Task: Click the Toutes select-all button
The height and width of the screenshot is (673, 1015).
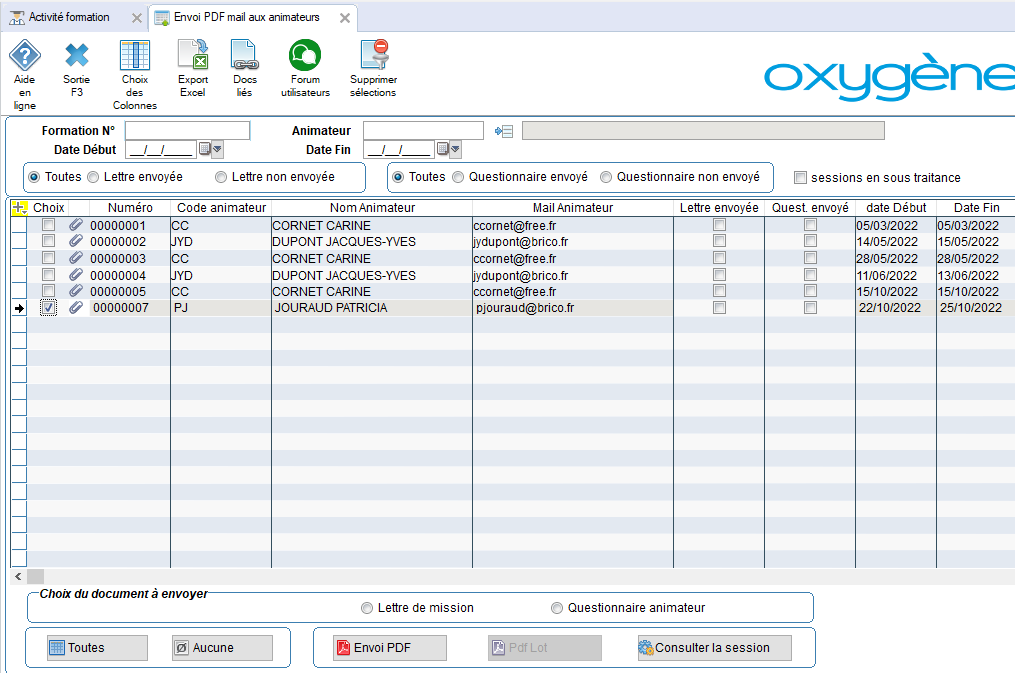Action: click(97, 648)
